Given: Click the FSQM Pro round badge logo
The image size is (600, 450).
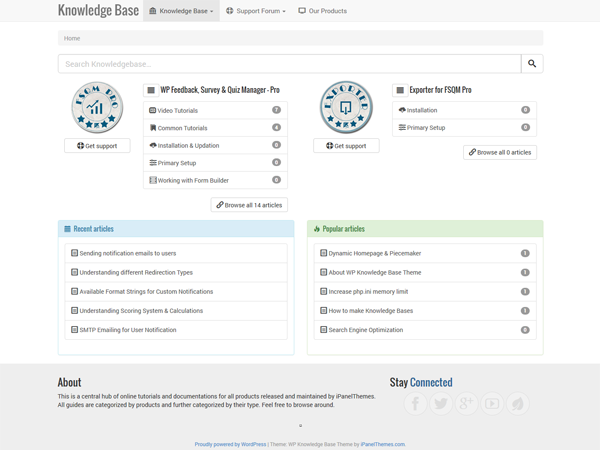Looking at the screenshot, I should 97,108.
